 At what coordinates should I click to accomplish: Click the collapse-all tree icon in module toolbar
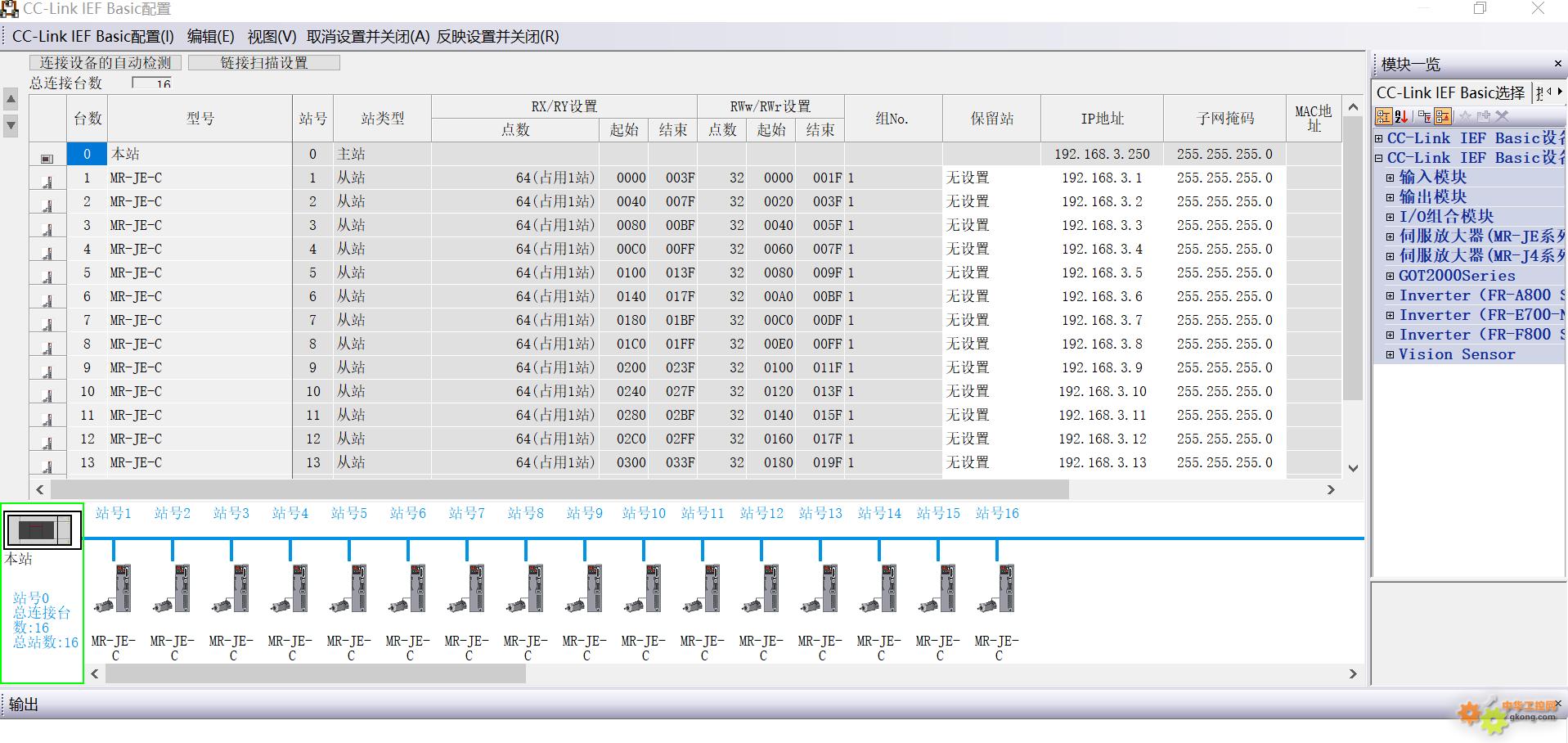click(1443, 116)
